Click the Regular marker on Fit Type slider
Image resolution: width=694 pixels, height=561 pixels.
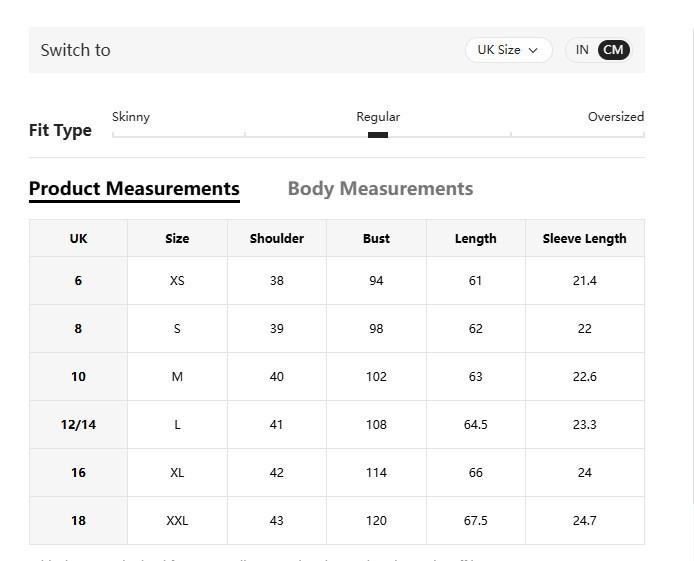[x=378, y=134]
